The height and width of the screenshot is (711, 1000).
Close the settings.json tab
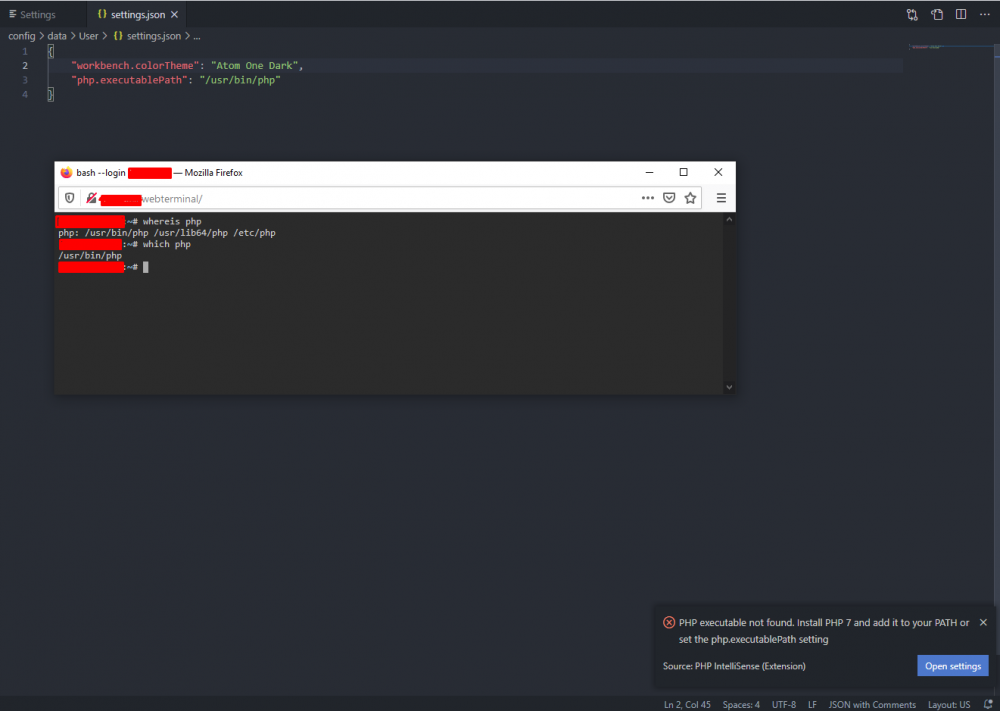pos(174,15)
